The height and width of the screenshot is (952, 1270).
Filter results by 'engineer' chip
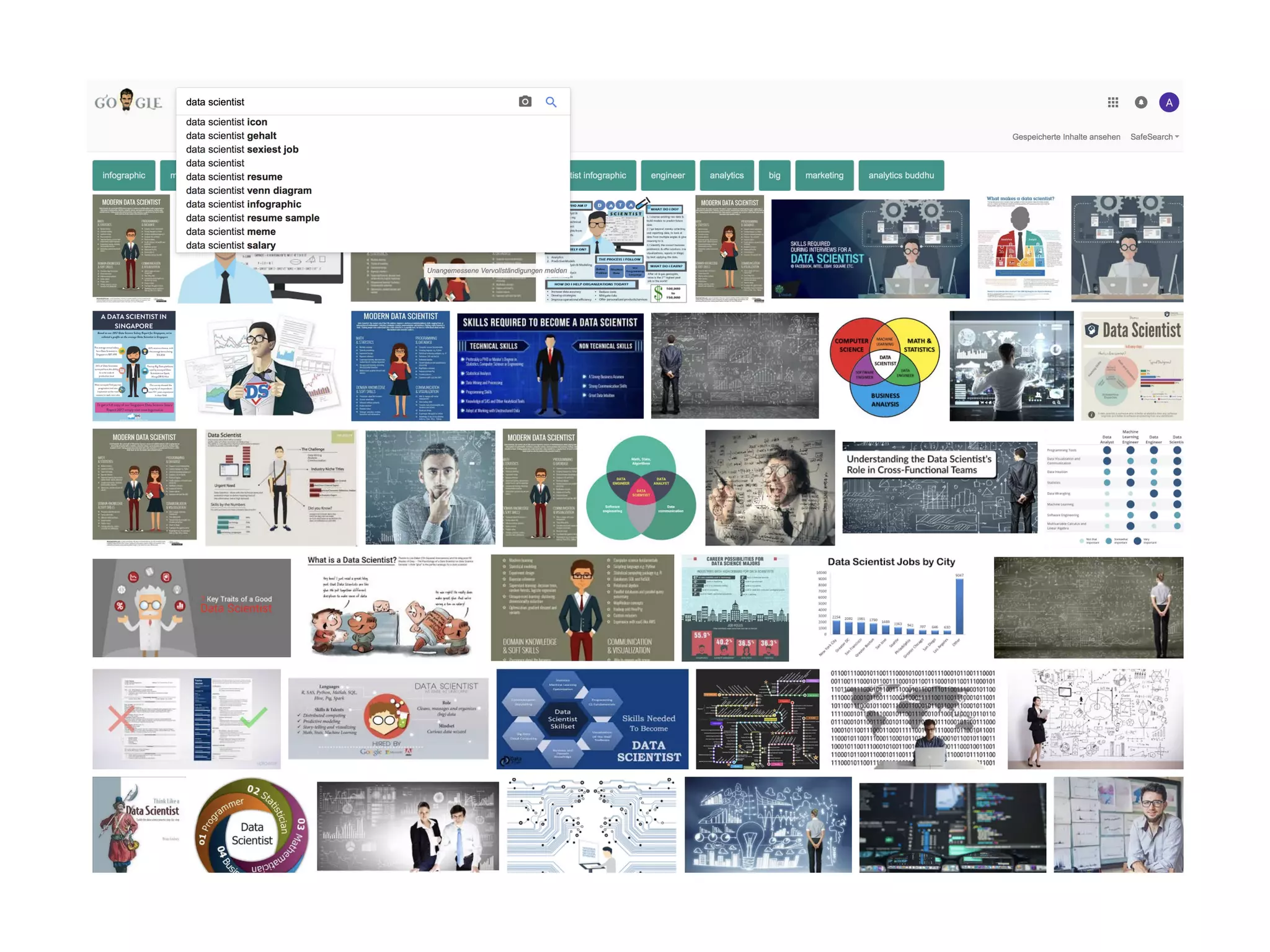[667, 175]
